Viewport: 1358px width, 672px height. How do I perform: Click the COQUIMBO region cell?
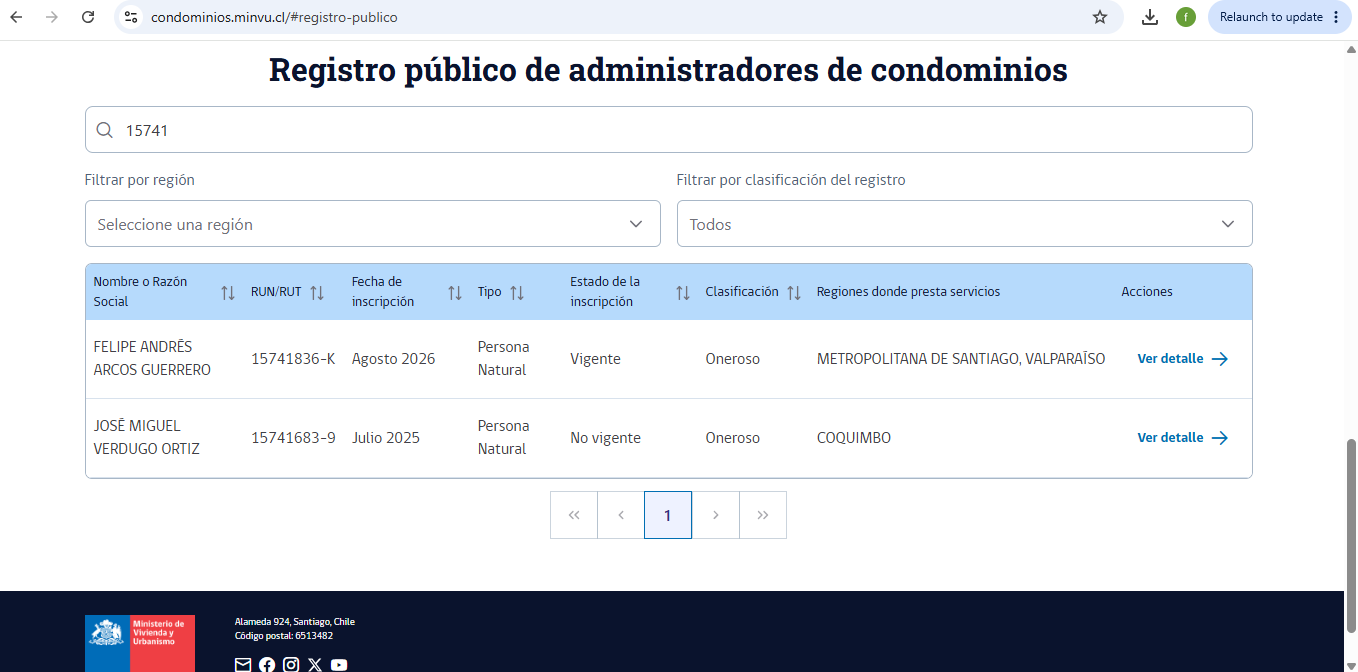(x=854, y=438)
